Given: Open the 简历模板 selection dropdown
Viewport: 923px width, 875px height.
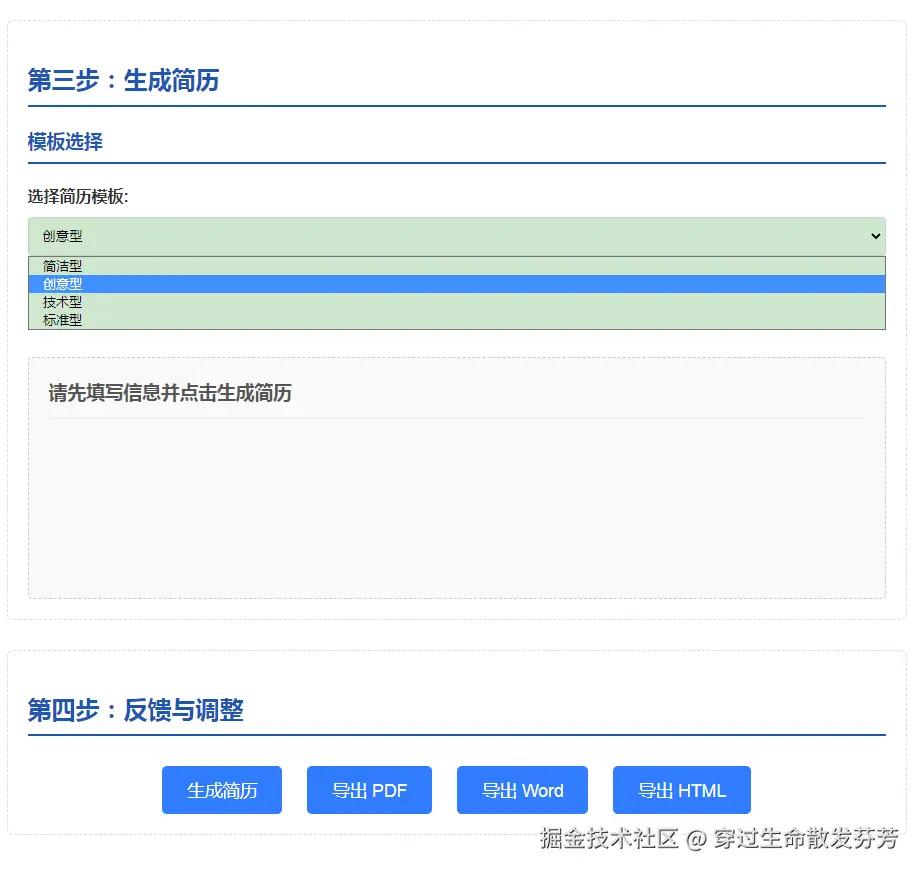Looking at the screenshot, I should click(456, 236).
